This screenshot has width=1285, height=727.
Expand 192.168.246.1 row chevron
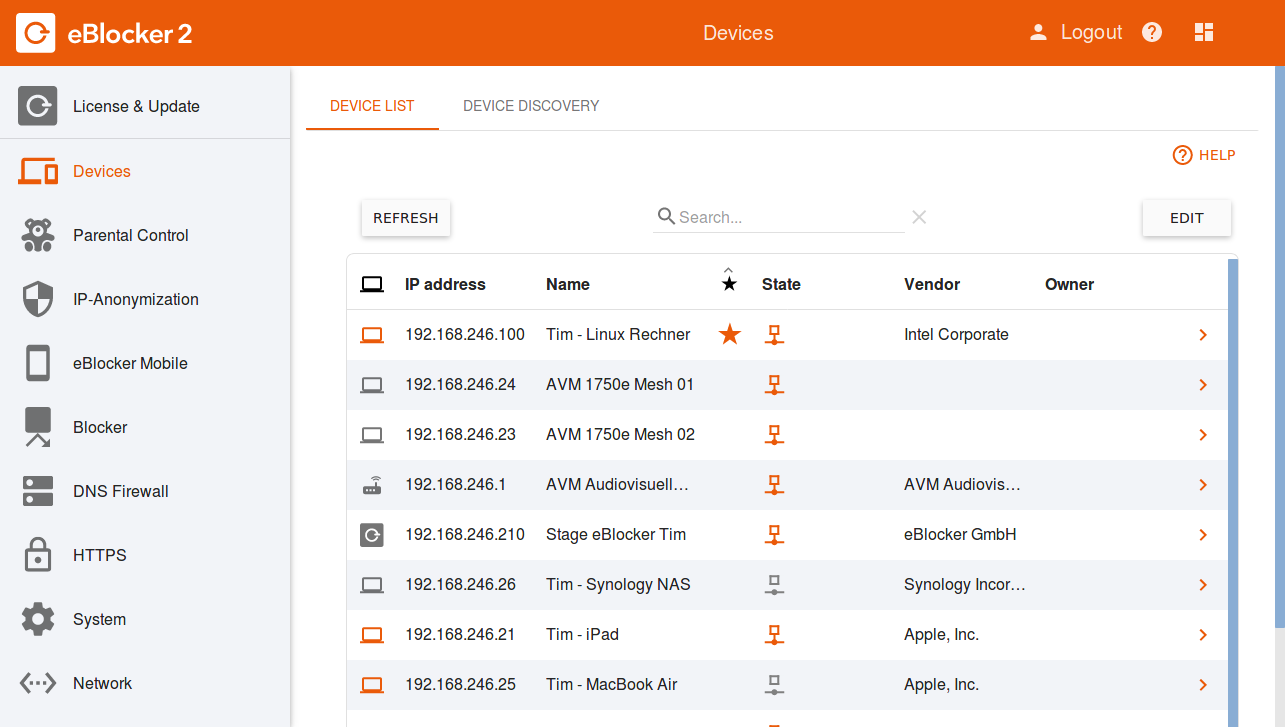tap(1203, 485)
